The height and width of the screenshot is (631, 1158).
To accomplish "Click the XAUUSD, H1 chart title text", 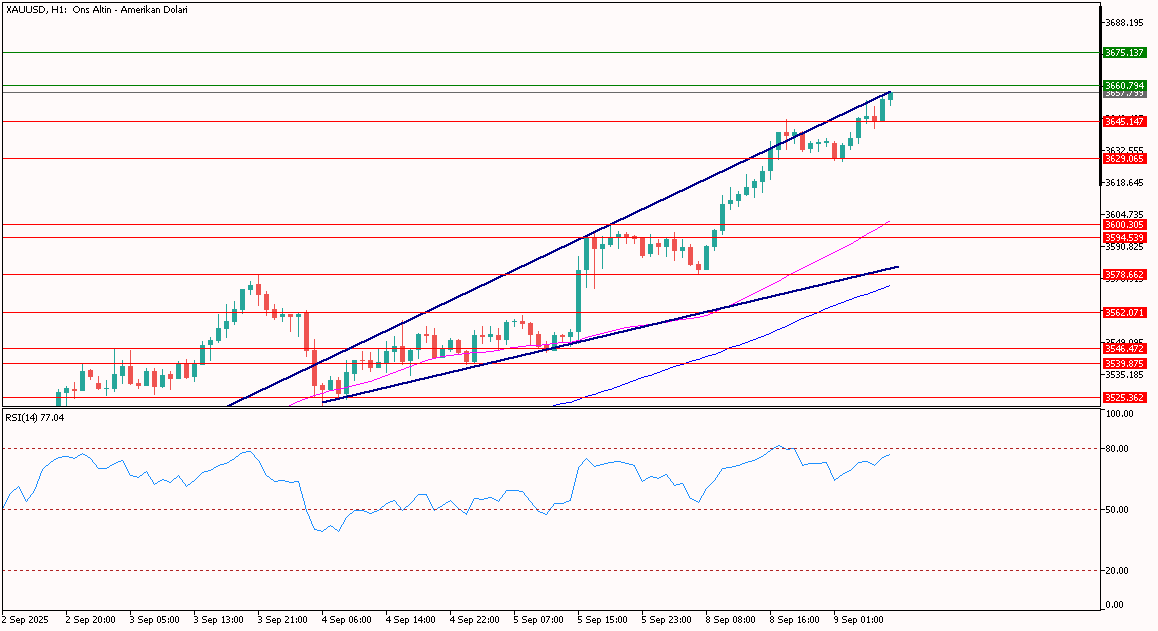I will (97, 10).
